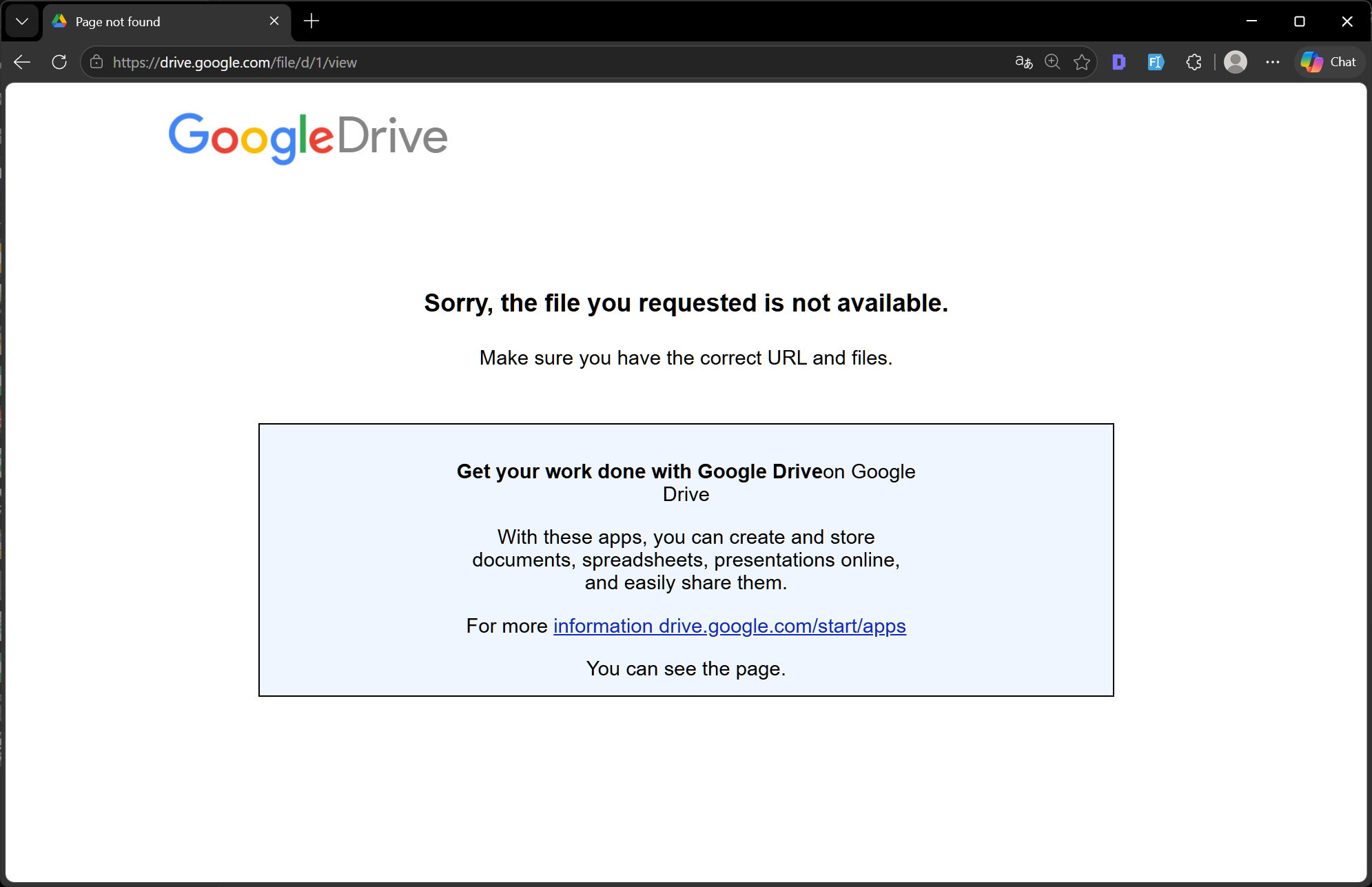
Task: Select the 'Page not found' tab
Action: [x=167, y=21]
